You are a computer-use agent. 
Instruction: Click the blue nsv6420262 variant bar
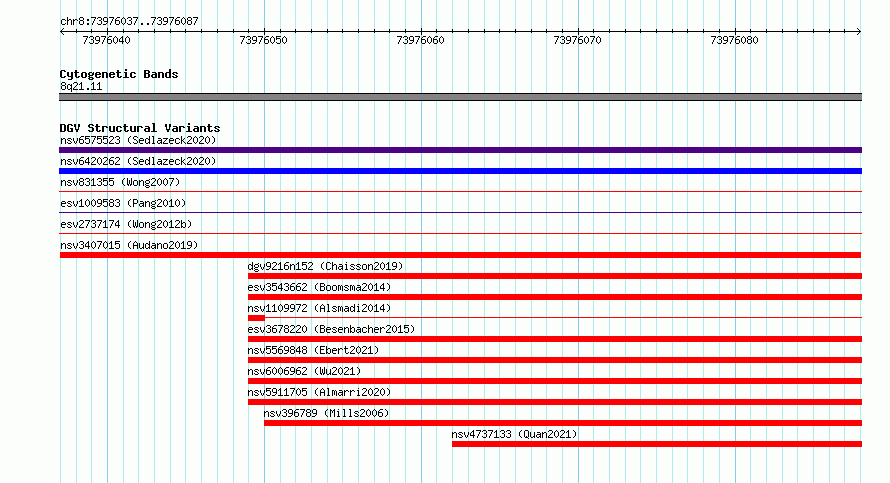point(460,171)
